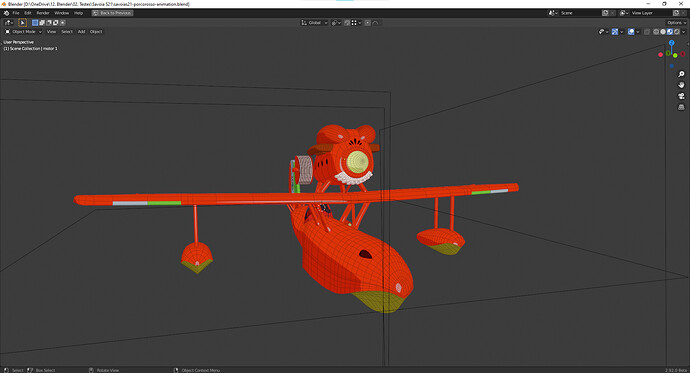Click the Object Context Menu status hint
Viewport: 690px width, 373px height.
coord(201,370)
